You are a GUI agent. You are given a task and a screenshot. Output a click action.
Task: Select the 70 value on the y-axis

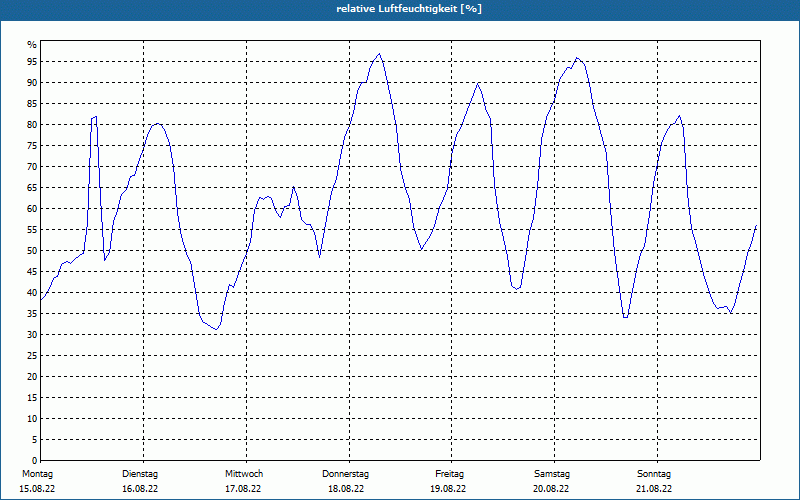pyautogui.click(x=32, y=166)
